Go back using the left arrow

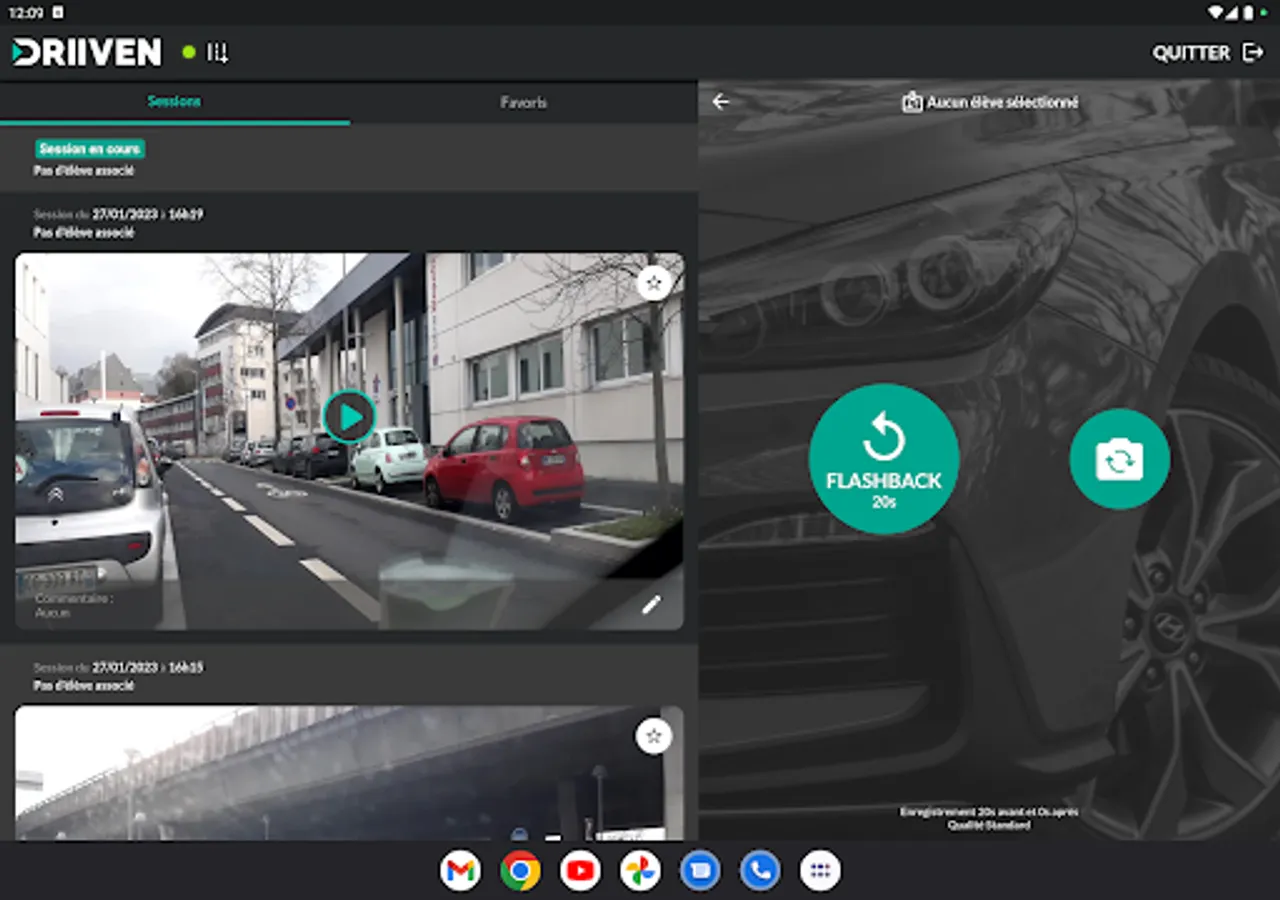[x=721, y=102]
